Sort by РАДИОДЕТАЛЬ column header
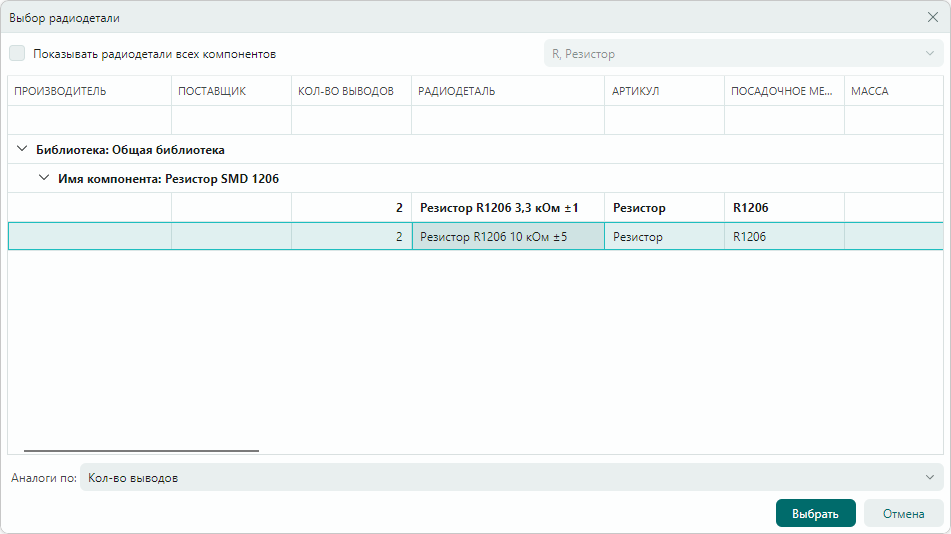951x534 pixels. coord(507,91)
